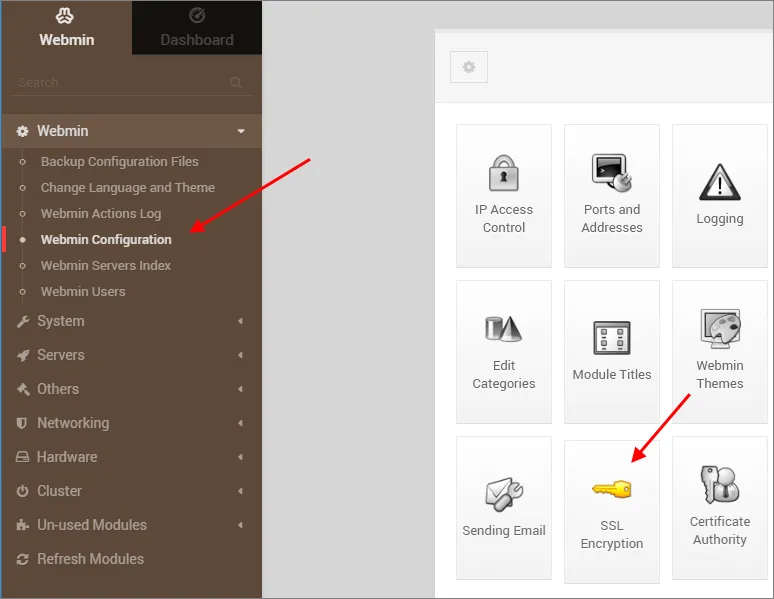The height and width of the screenshot is (599, 774).
Task: Expand the Servers section arrow
Action: [240, 355]
